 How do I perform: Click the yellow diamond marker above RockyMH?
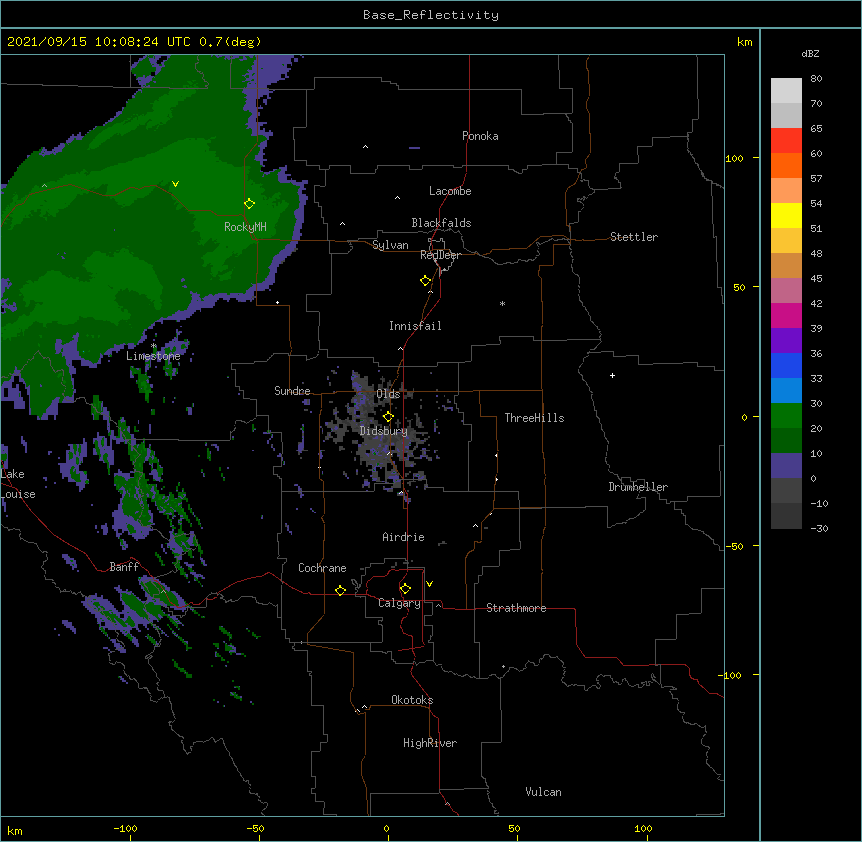(x=250, y=204)
